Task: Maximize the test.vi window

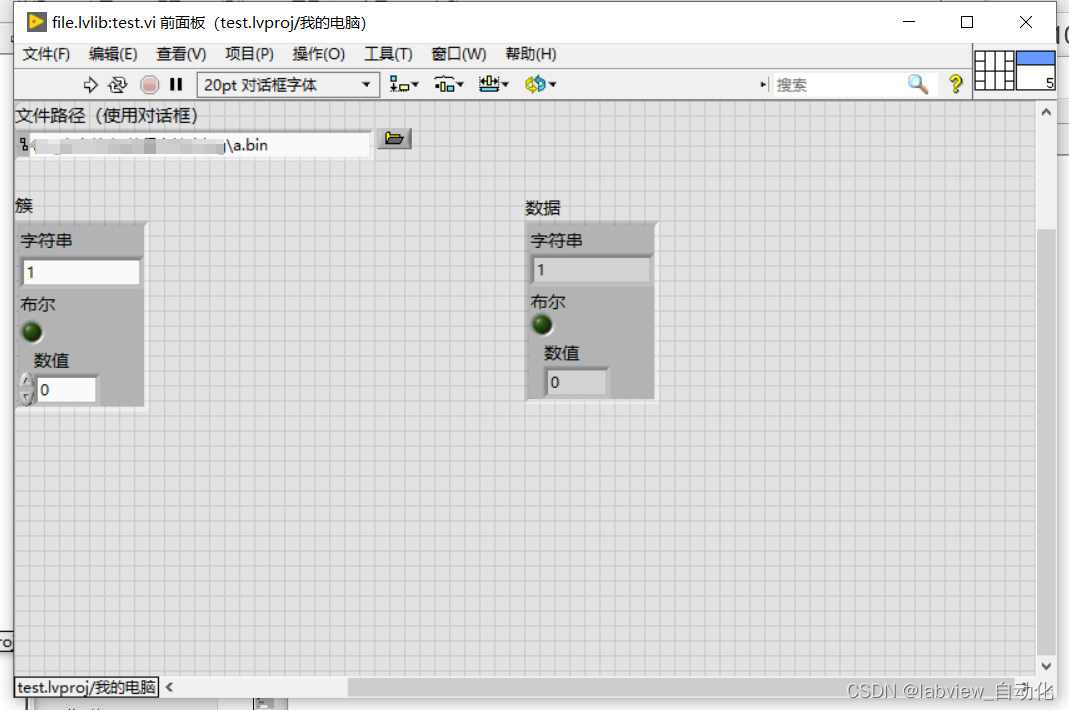Action: click(967, 23)
